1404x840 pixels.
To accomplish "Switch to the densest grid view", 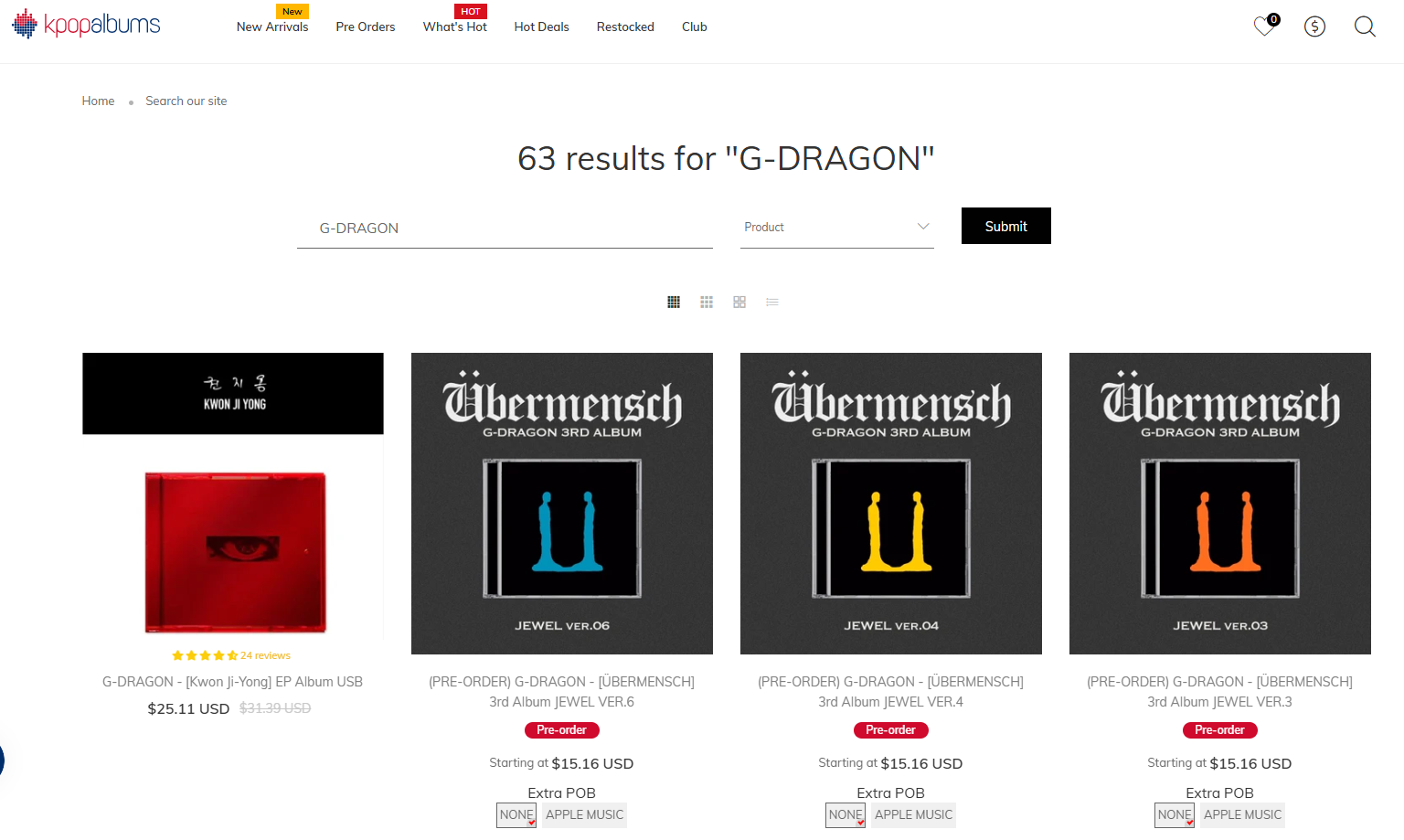I will [674, 302].
